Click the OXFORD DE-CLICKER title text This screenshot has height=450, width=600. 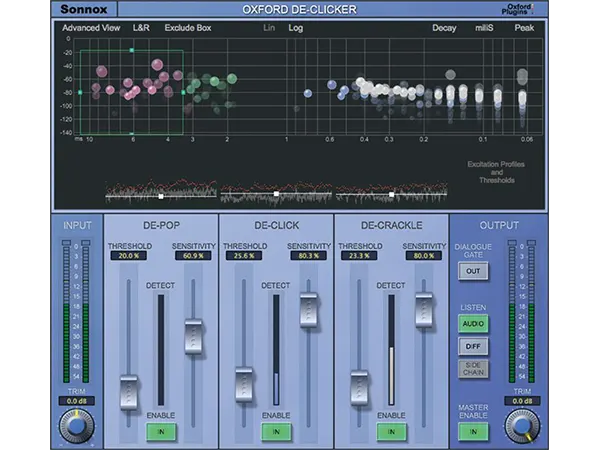pos(299,9)
